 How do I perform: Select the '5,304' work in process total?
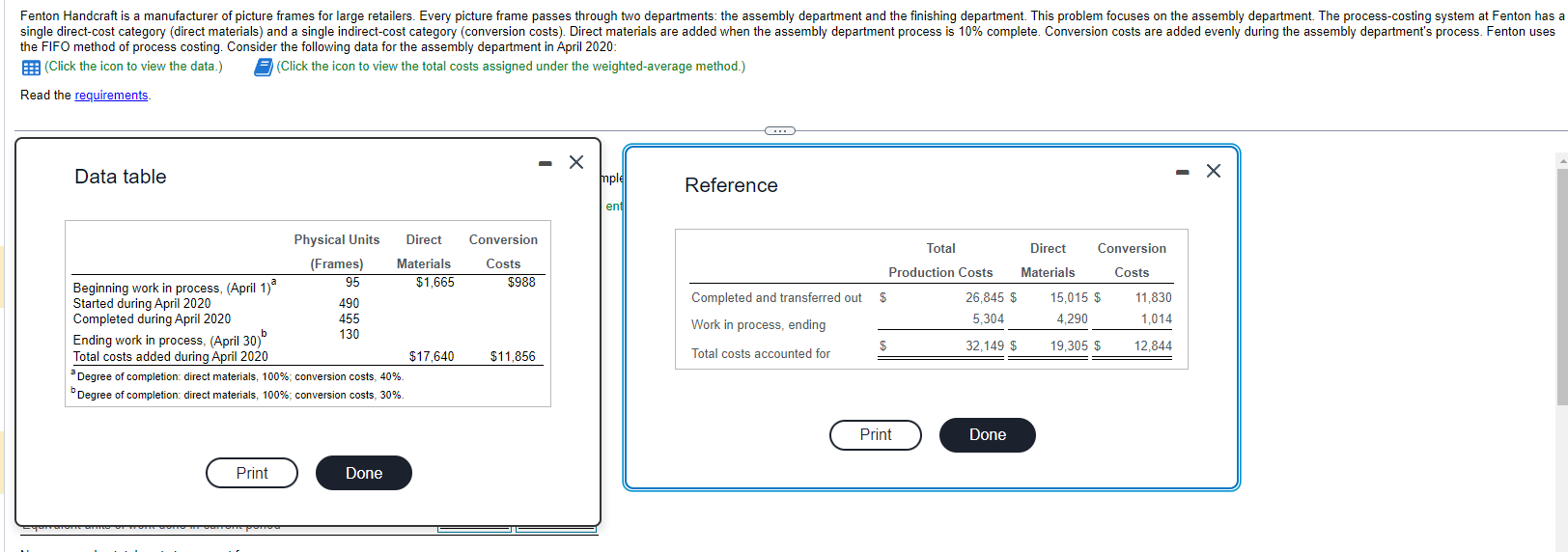pyautogui.click(x=988, y=318)
